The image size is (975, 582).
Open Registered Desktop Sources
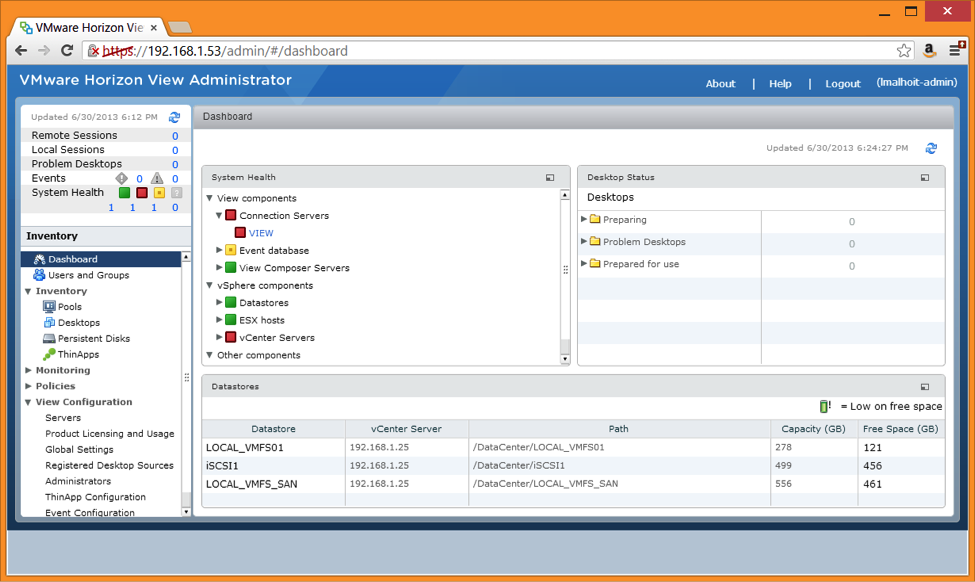[x=109, y=465]
